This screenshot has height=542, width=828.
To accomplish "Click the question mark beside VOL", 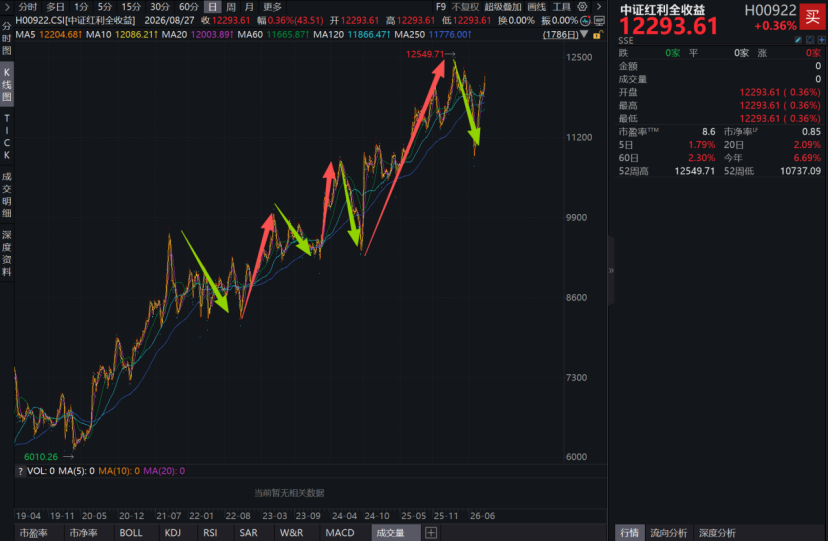I will point(21,471).
